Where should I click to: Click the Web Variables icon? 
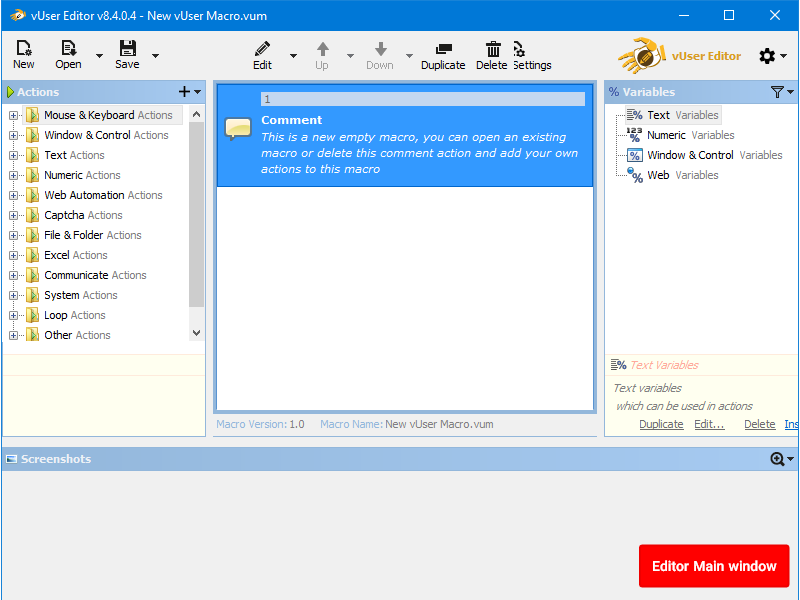coord(634,175)
